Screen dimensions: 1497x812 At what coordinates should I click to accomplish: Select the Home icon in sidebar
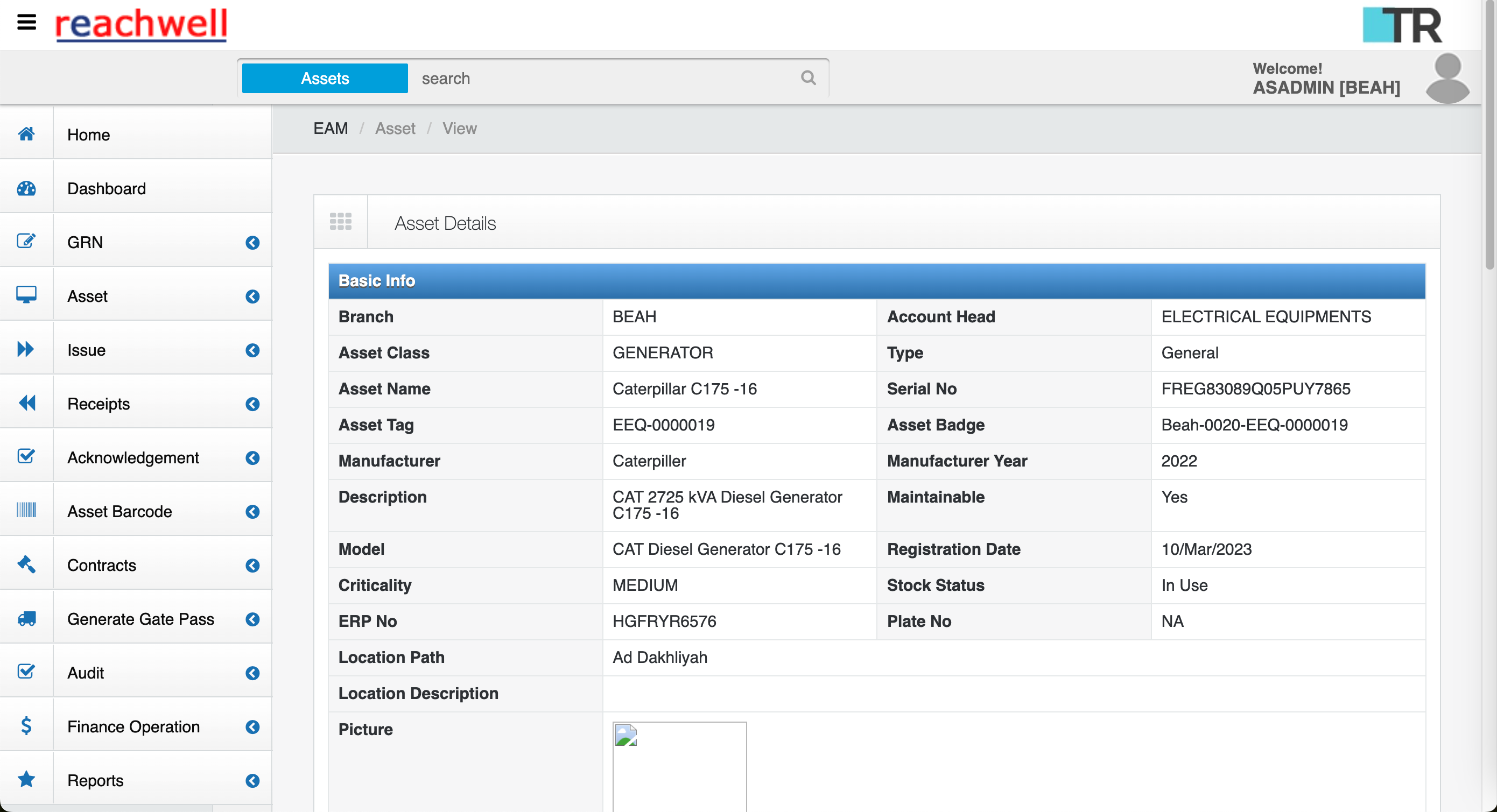27,133
